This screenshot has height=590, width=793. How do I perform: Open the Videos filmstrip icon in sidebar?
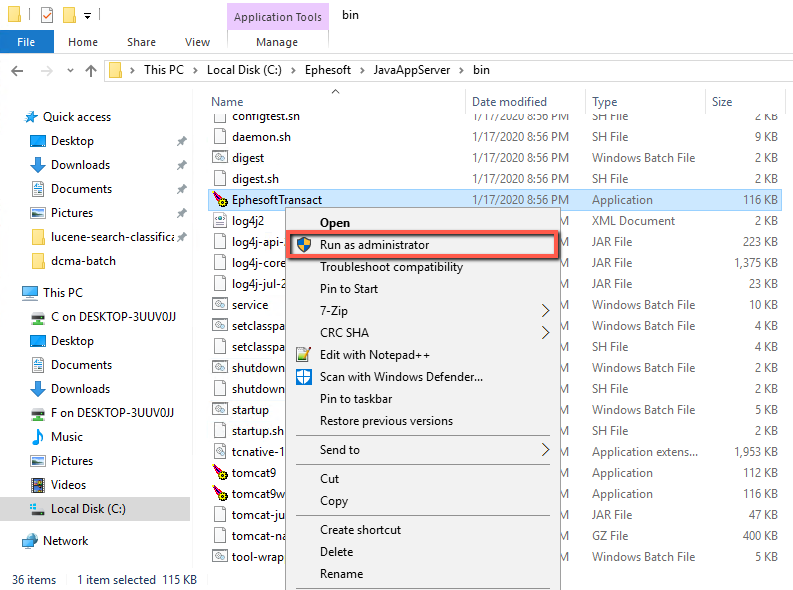pyautogui.click(x=38, y=485)
